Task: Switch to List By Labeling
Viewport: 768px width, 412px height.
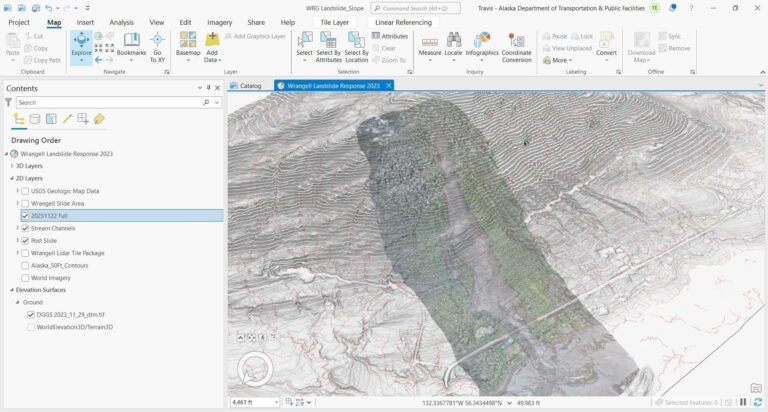Action: (x=99, y=119)
